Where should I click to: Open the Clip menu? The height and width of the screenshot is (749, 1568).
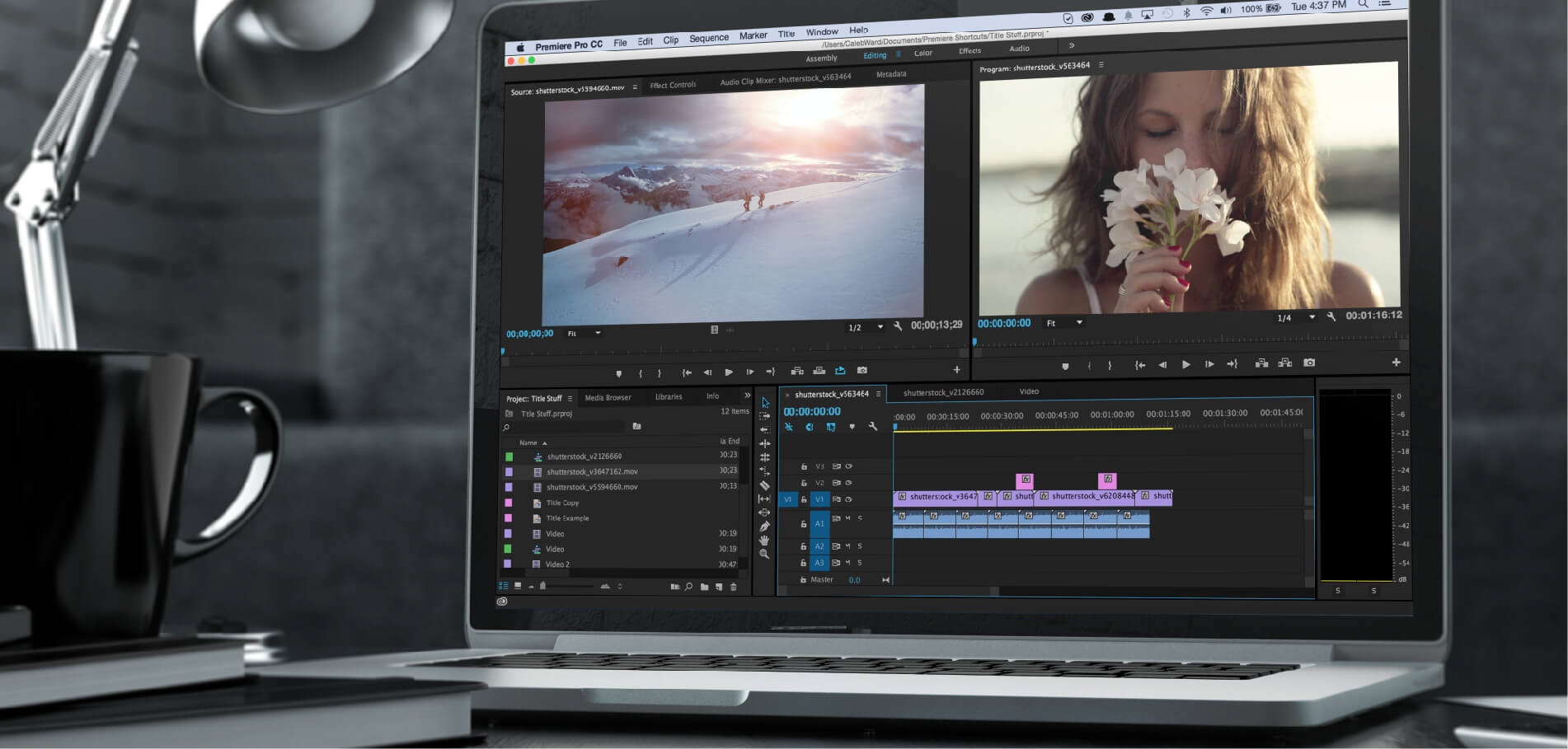(x=671, y=40)
